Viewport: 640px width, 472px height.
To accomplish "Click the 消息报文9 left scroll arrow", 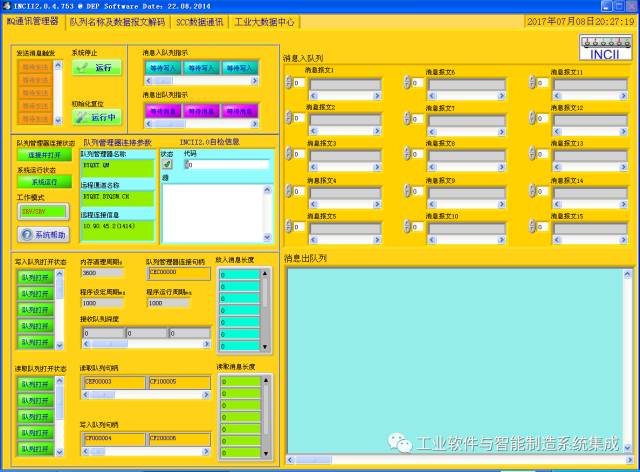I will 433,204.
